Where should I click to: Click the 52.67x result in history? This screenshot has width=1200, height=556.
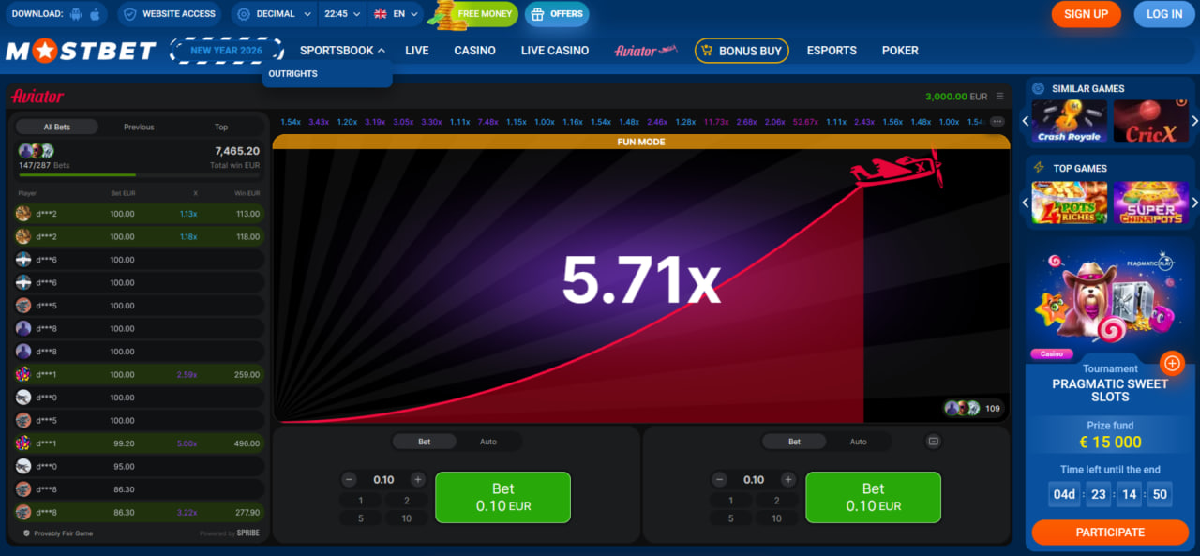pos(805,122)
